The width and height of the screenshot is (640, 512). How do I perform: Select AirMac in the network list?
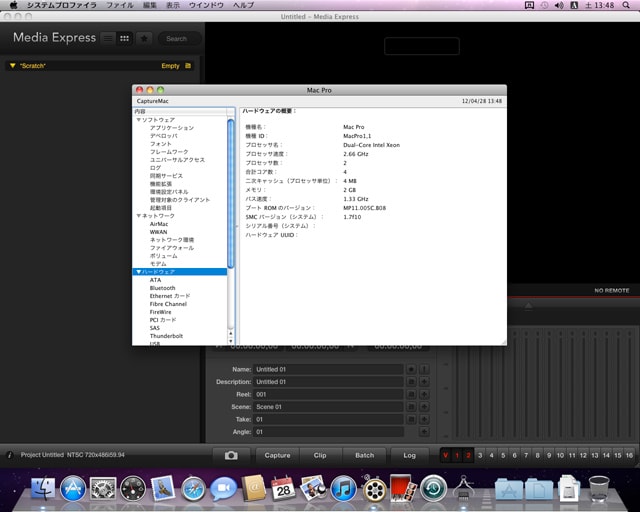159,224
